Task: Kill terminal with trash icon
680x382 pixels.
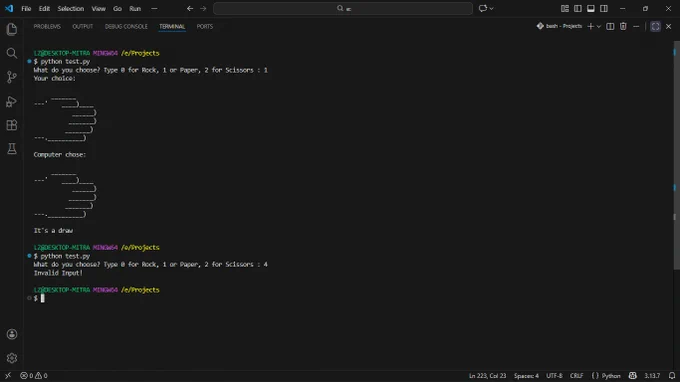Action: point(623,26)
